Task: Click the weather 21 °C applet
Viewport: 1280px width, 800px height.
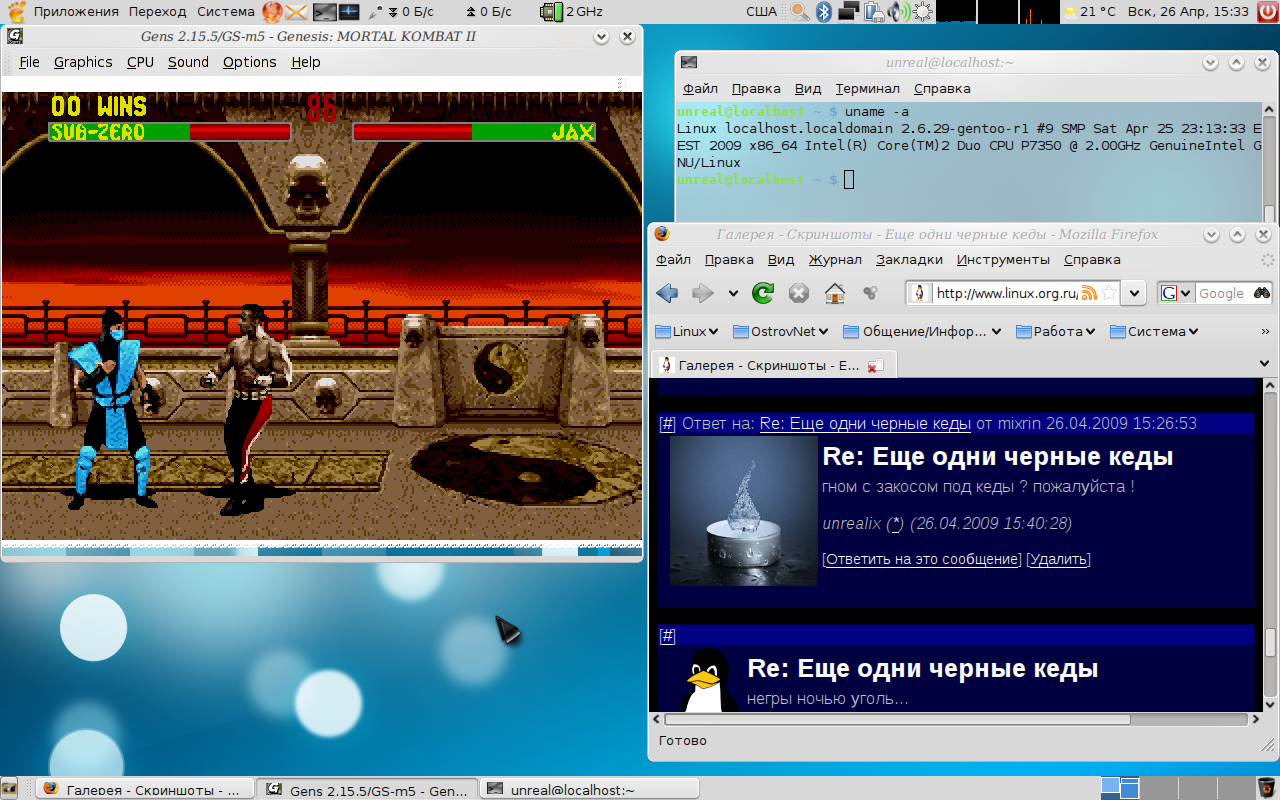Action: coord(1089,12)
